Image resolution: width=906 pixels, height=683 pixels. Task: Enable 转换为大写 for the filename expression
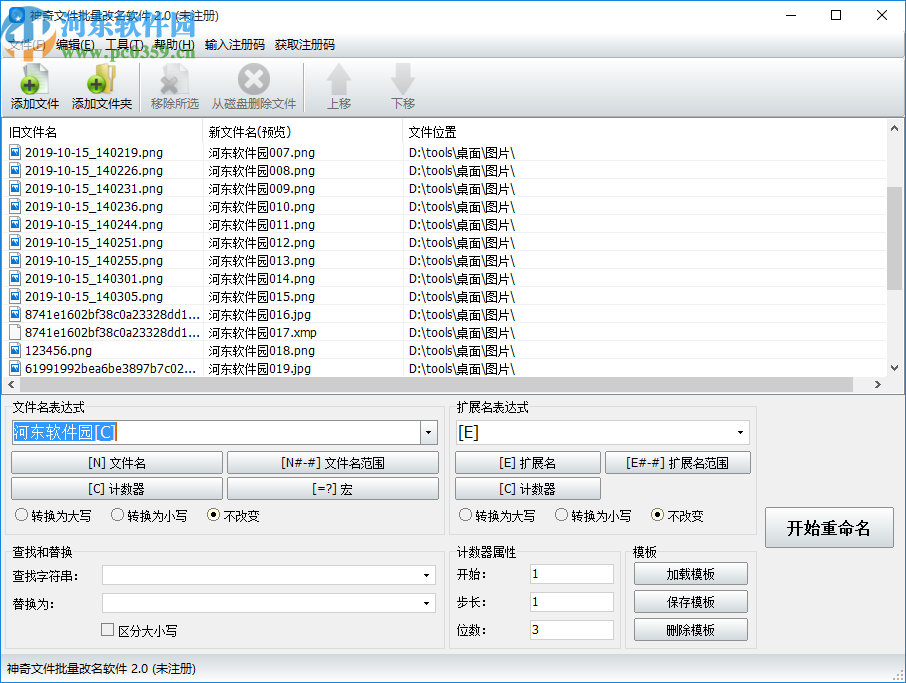tap(21, 515)
